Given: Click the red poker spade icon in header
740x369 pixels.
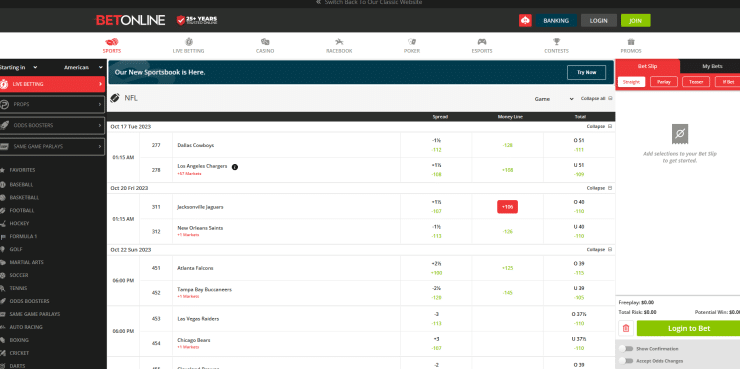Looking at the screenshot, I should click(525, 20).
